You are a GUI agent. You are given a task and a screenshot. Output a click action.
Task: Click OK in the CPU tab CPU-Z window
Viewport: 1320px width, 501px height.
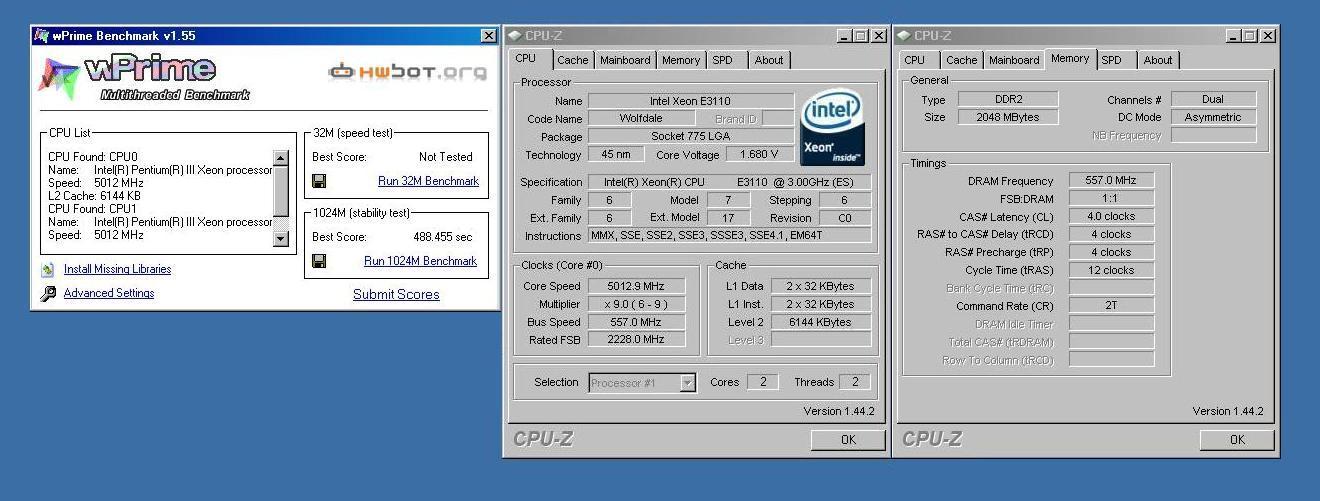pos(848,439)
